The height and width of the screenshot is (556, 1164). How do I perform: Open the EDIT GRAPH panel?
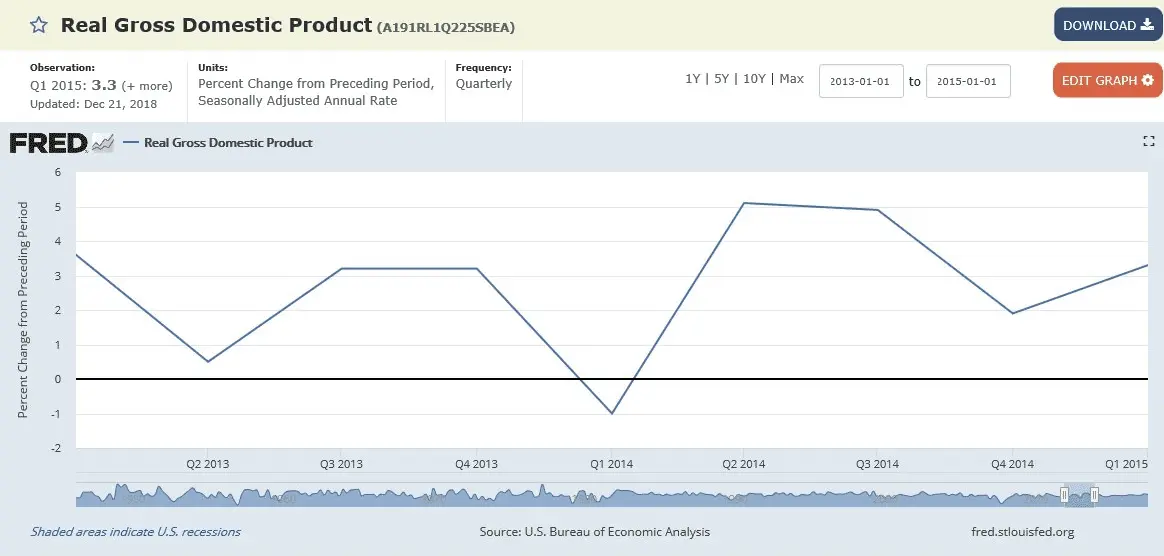[x=1107, y=80]
